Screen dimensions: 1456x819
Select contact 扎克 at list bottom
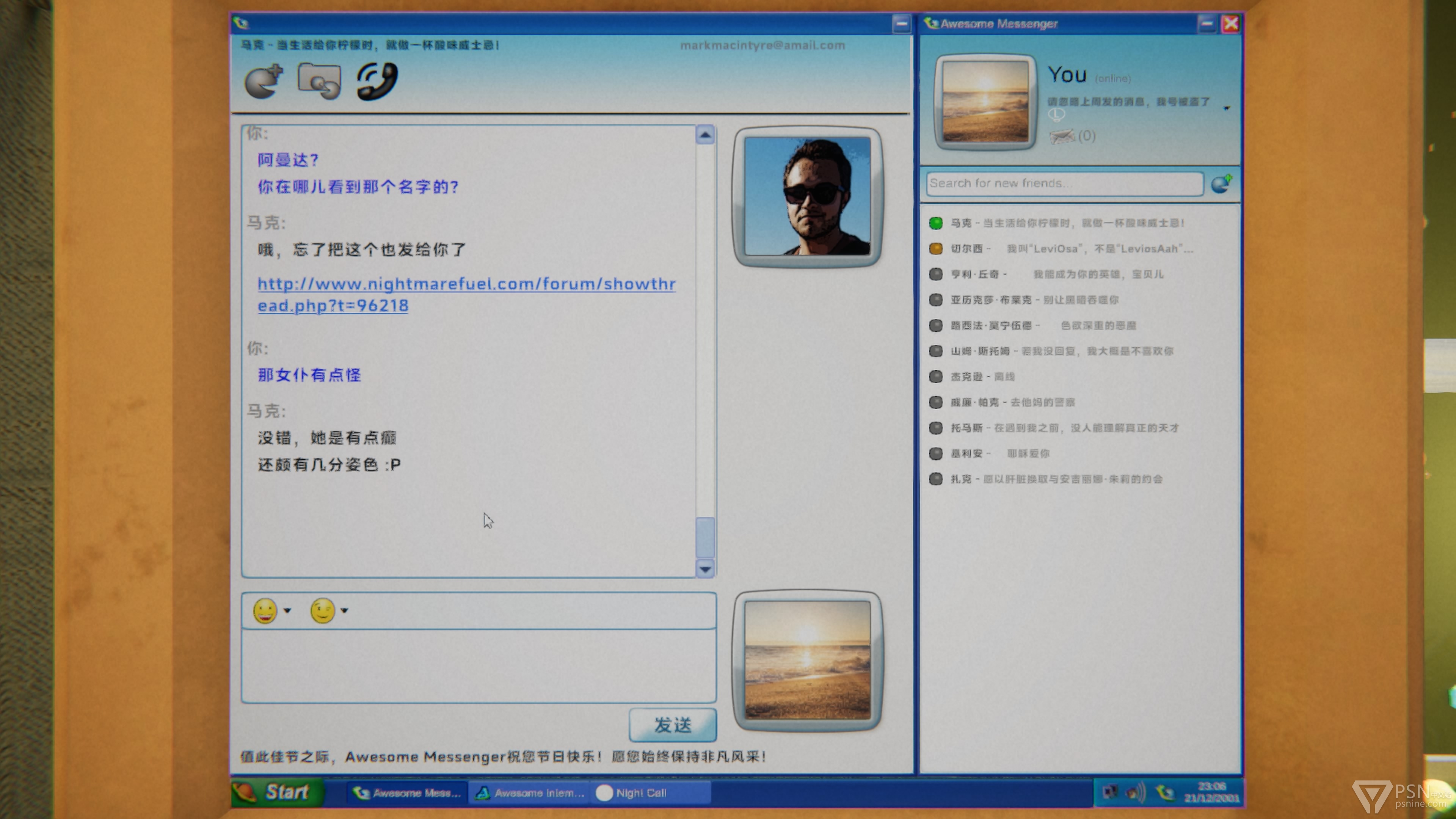pyautogui.click(x=1046, y=479)
